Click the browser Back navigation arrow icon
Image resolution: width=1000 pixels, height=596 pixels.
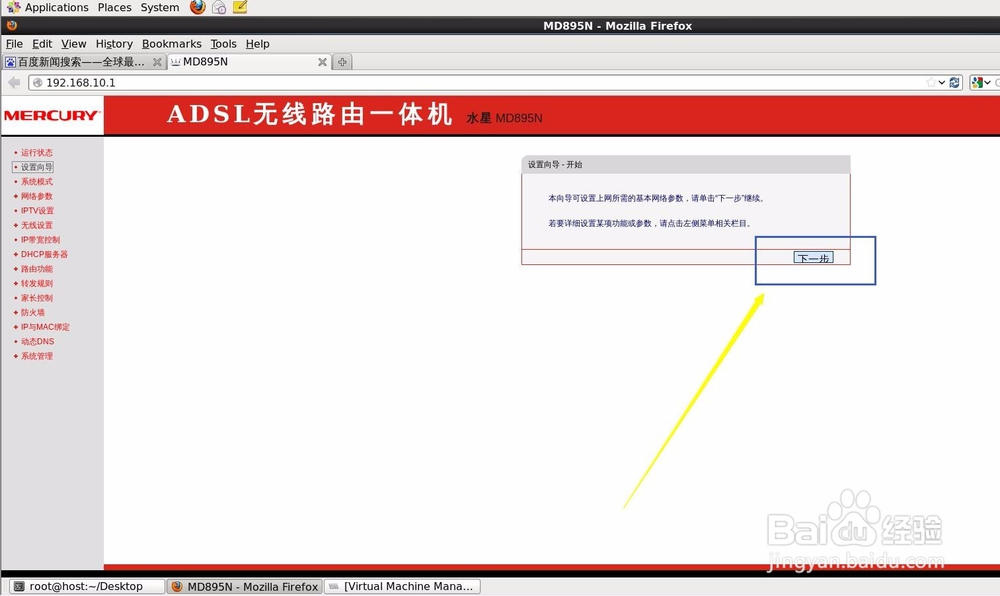tap(12, 83)
